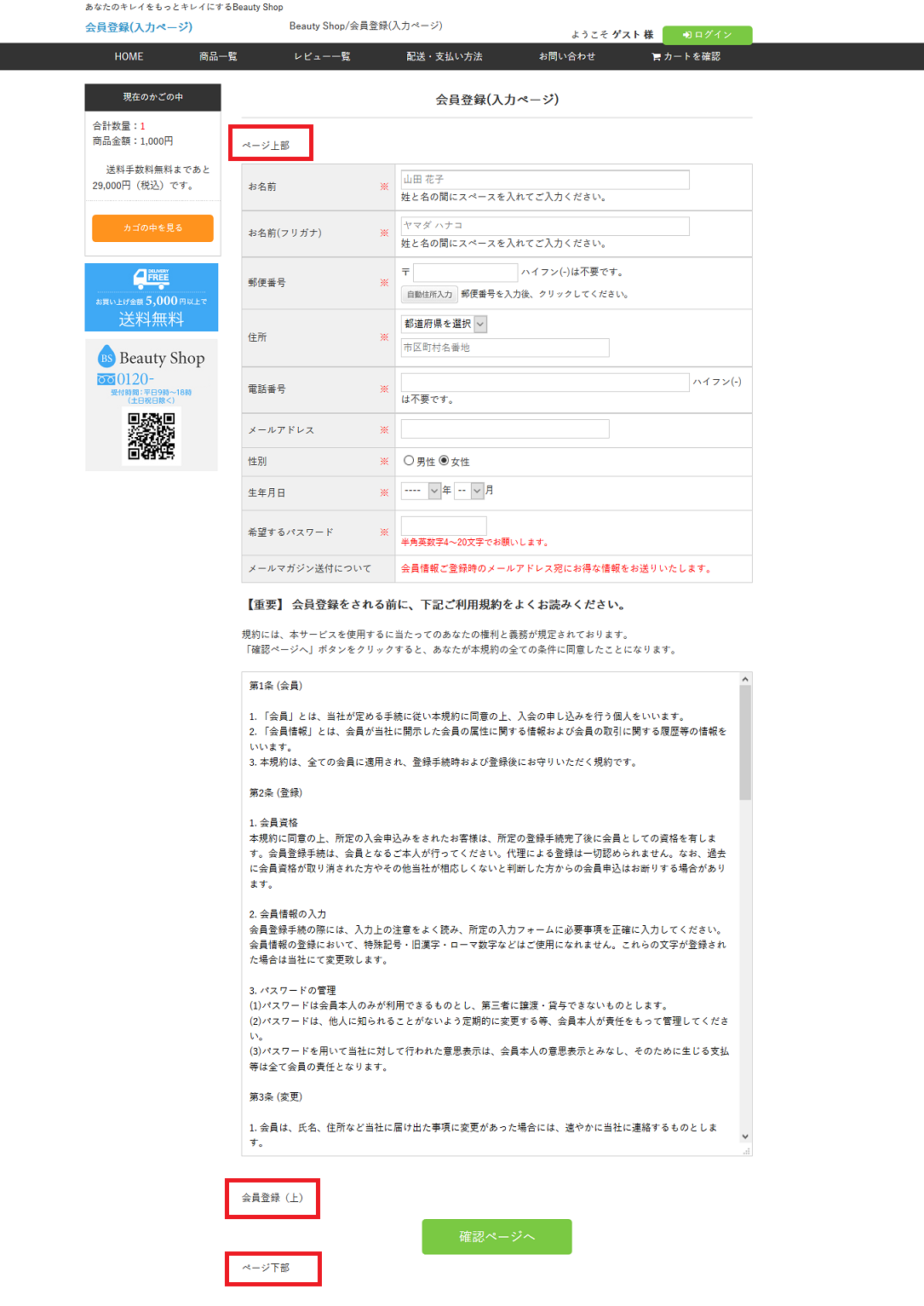Go to HOME in navigation bar

(x=129, y=57)
